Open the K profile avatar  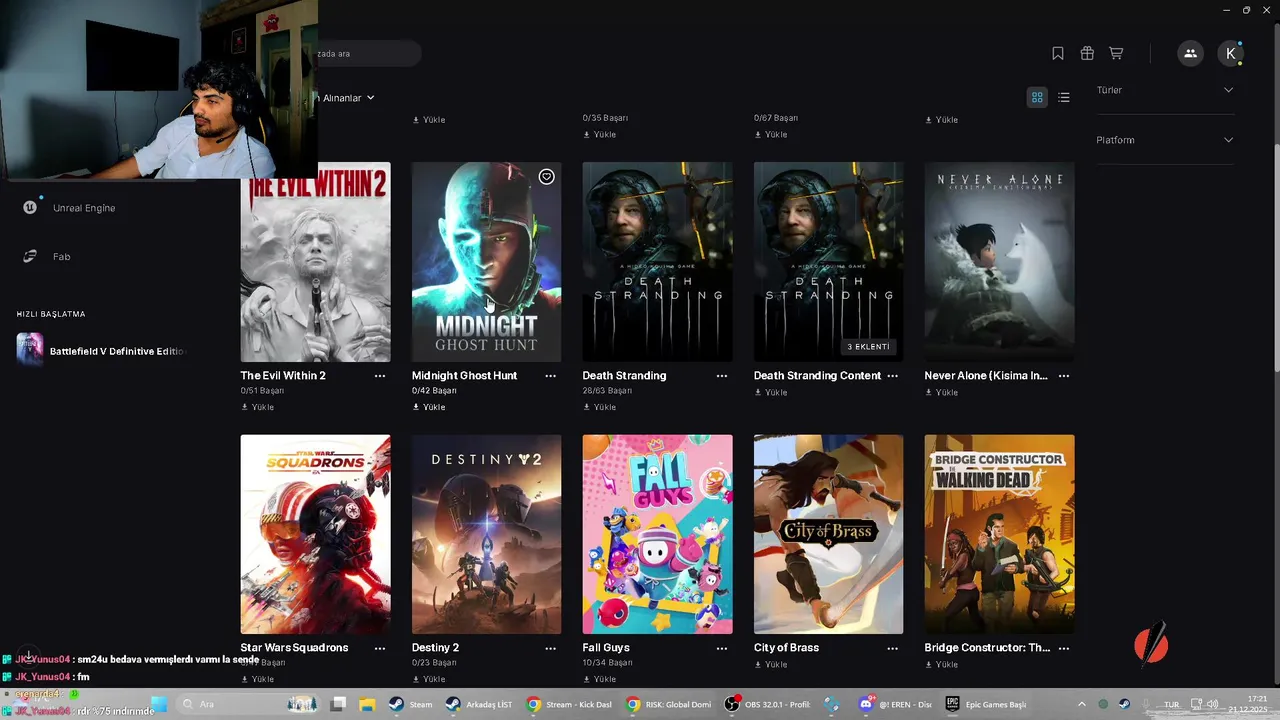point(1230,53)
